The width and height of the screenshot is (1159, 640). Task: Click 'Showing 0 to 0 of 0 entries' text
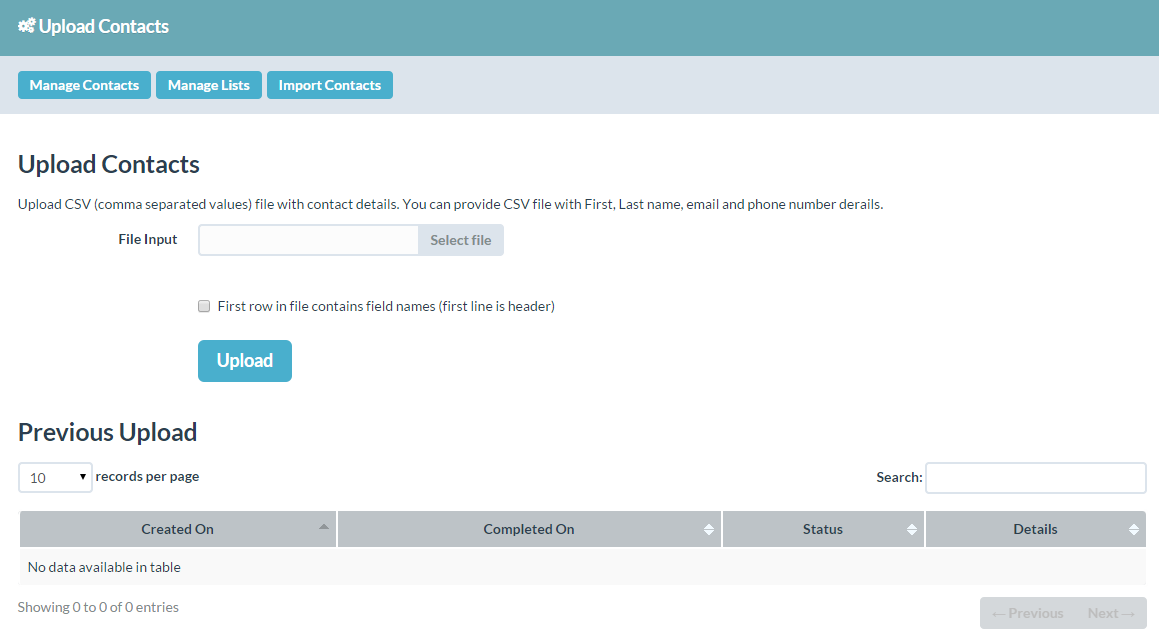click(98, 607)
